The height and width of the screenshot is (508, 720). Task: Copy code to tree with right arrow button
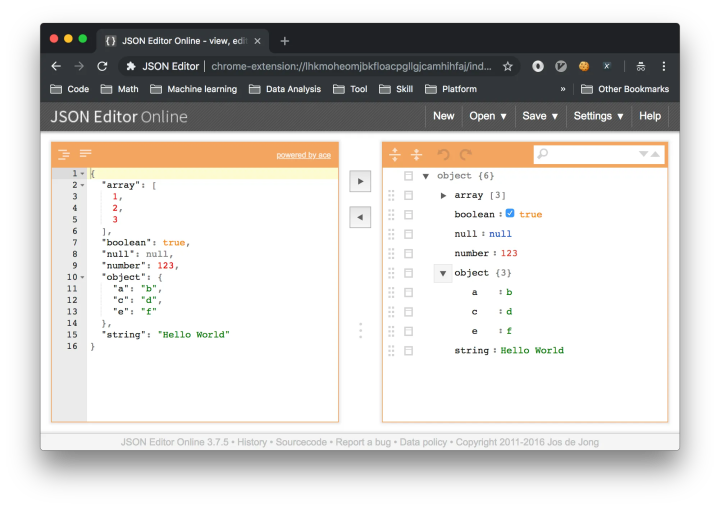[360, 181]
